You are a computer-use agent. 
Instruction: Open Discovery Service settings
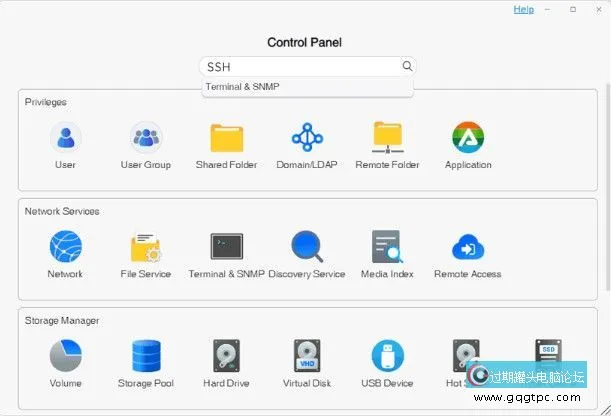[307, 247]
